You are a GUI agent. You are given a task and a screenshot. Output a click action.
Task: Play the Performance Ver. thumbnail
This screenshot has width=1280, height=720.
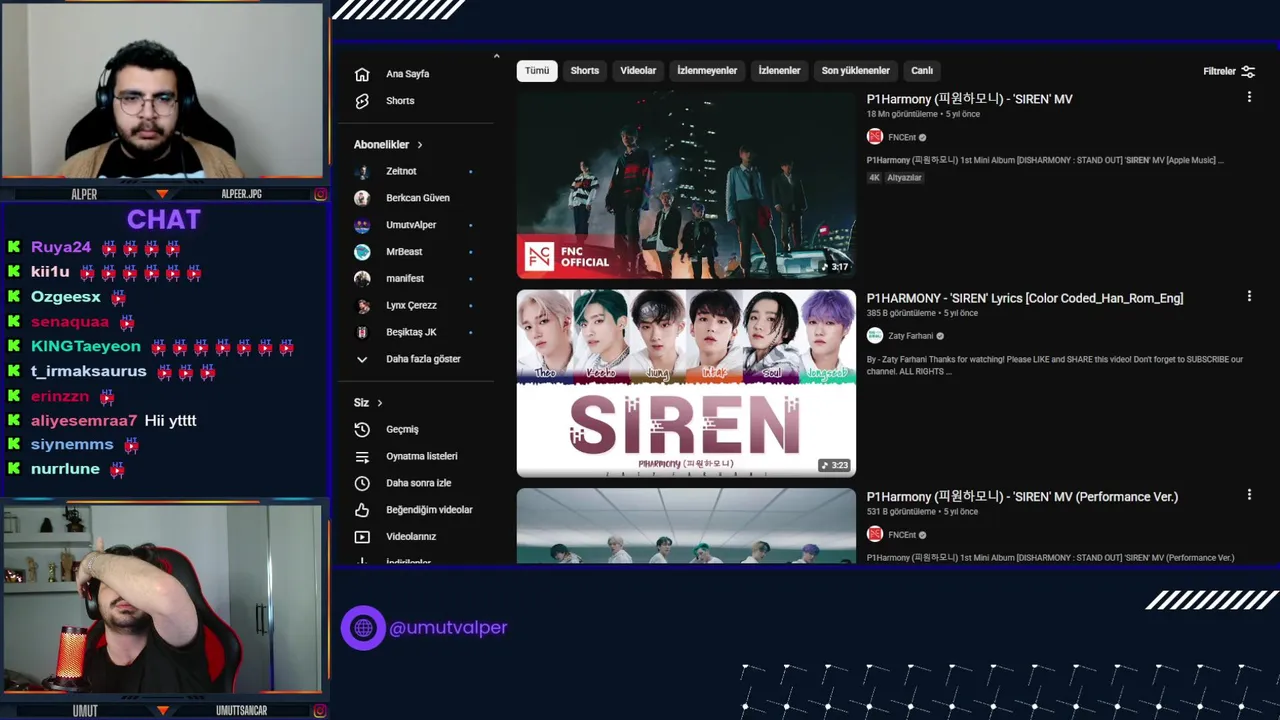(686, 526)
